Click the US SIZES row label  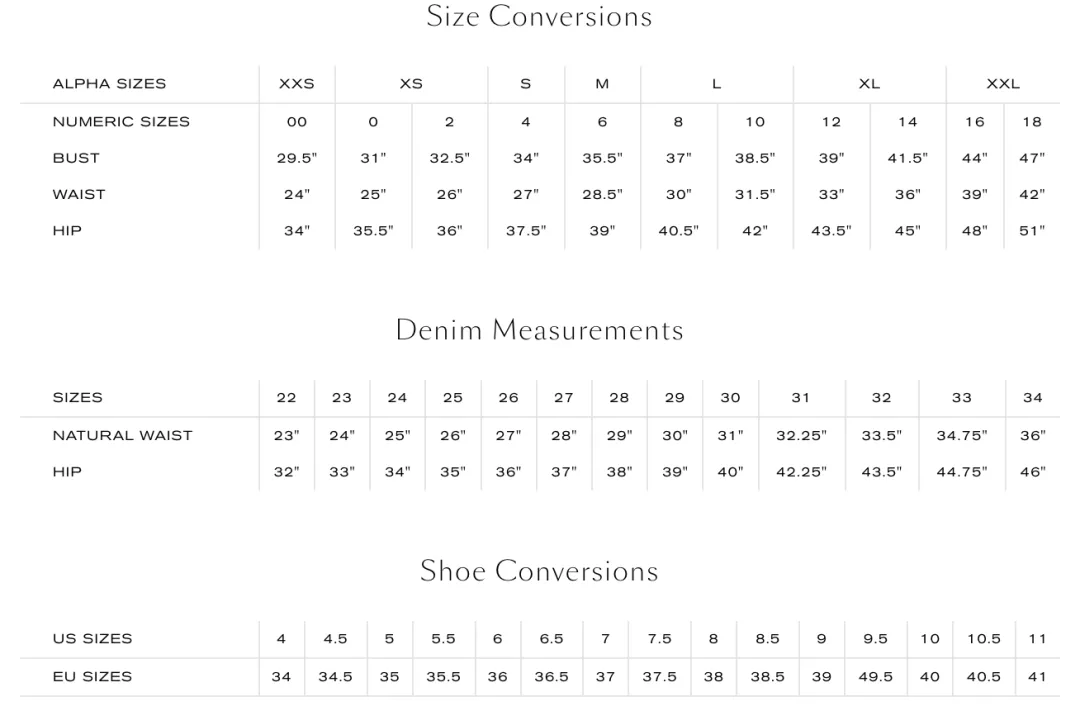point(92,639)
